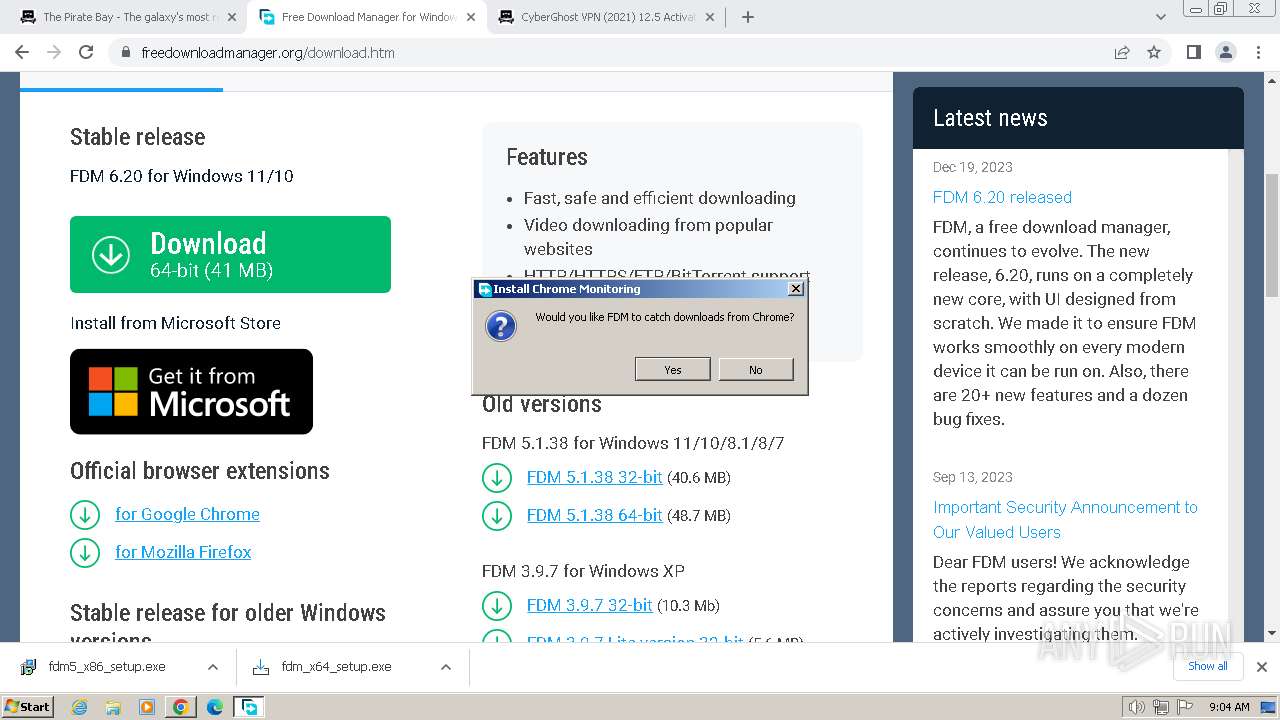Click Yes in the Install Chrome Monitoring dialog
Image resolution: width=1280 pixels, height=720 pixels.
point(672,369)
